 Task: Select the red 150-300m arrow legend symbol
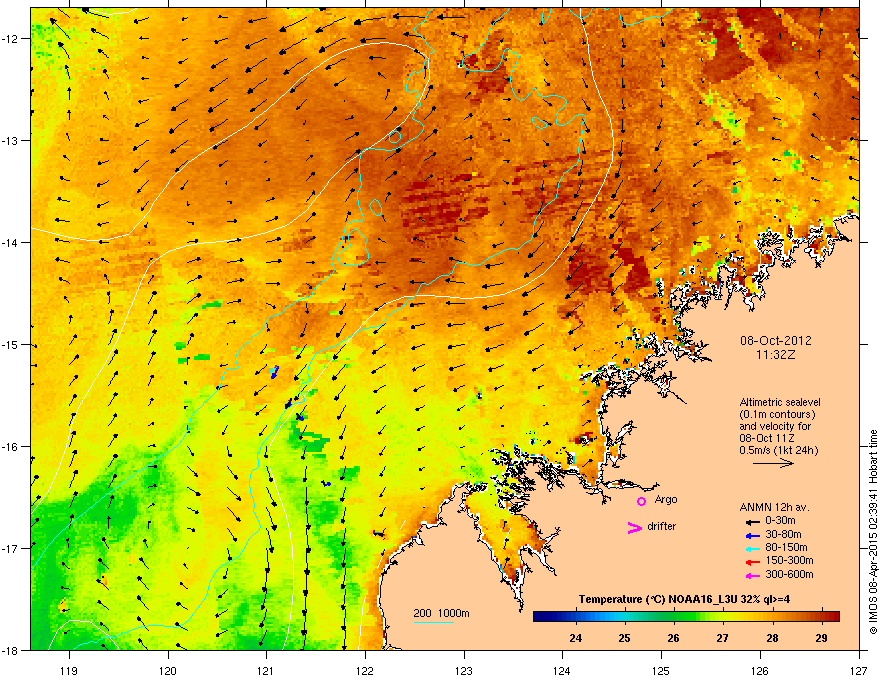pyautogui.click(x=752, y=562)
